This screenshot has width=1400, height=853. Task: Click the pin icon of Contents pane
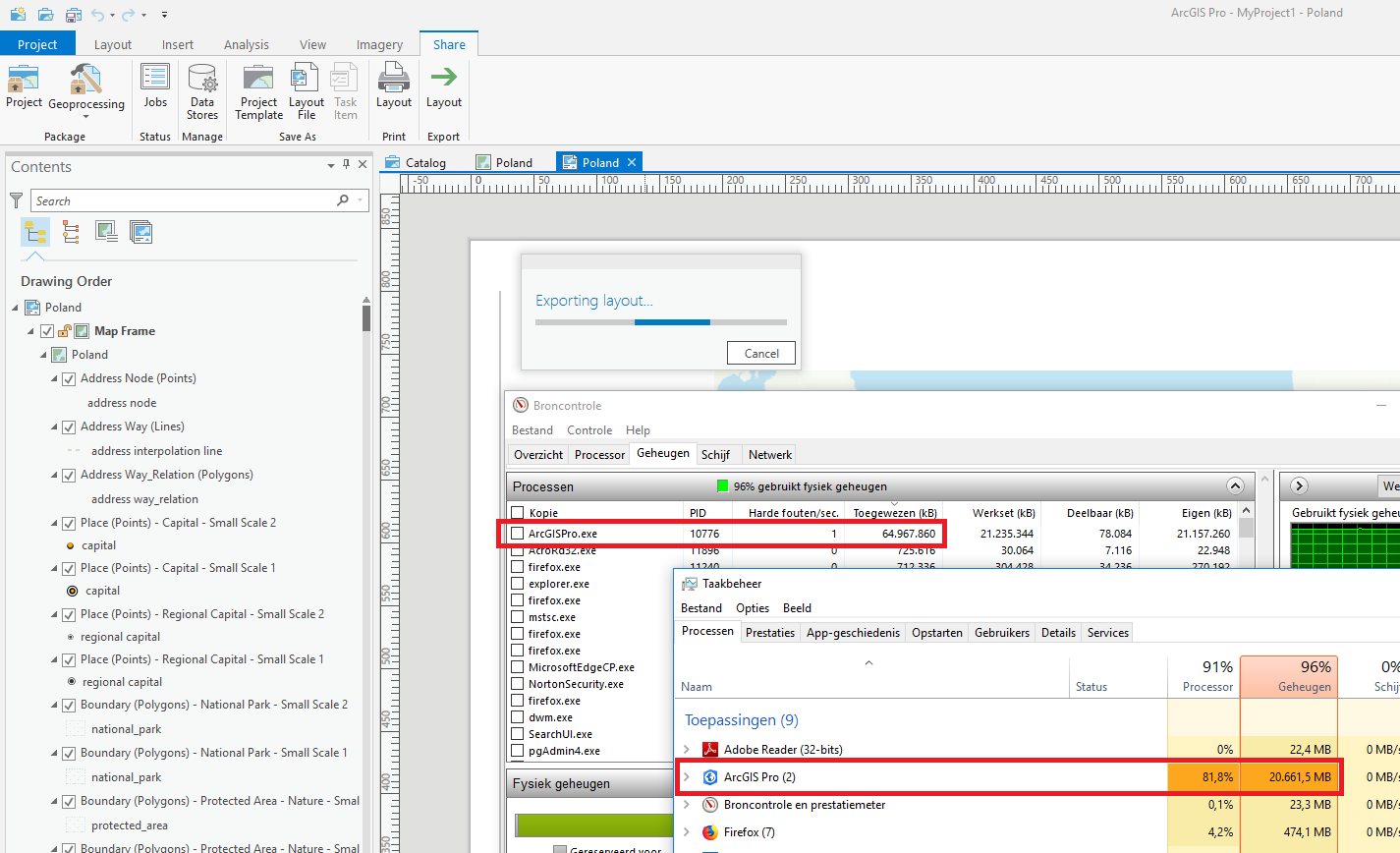point(346,165)
